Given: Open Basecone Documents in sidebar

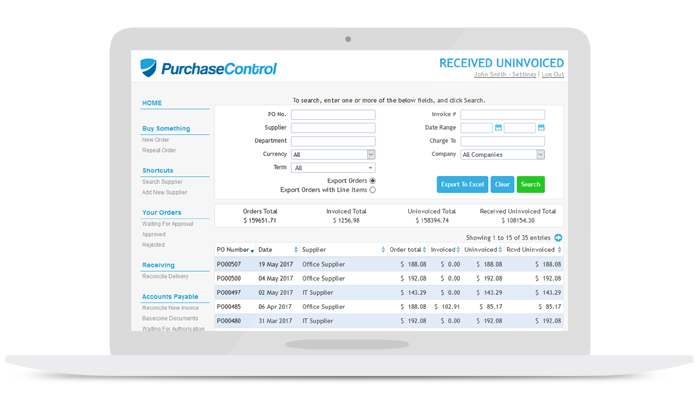Looking at the screenshot, I should coord(170,318).
